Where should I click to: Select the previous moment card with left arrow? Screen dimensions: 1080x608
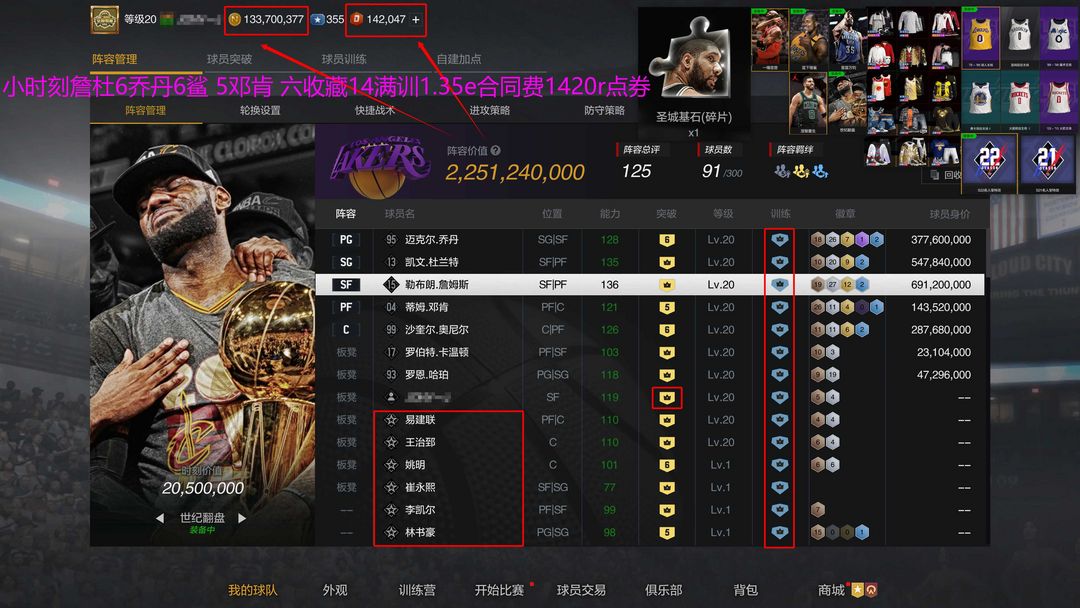160,518
